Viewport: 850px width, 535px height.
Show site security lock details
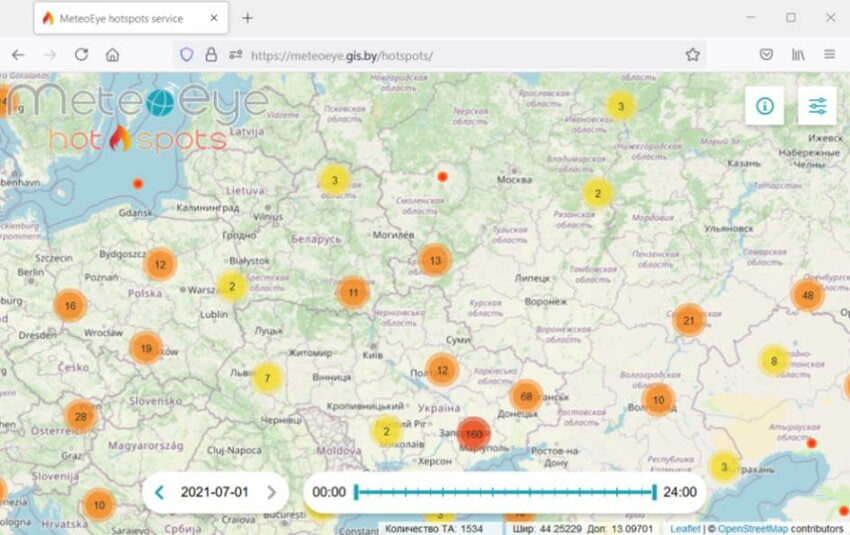211,55
